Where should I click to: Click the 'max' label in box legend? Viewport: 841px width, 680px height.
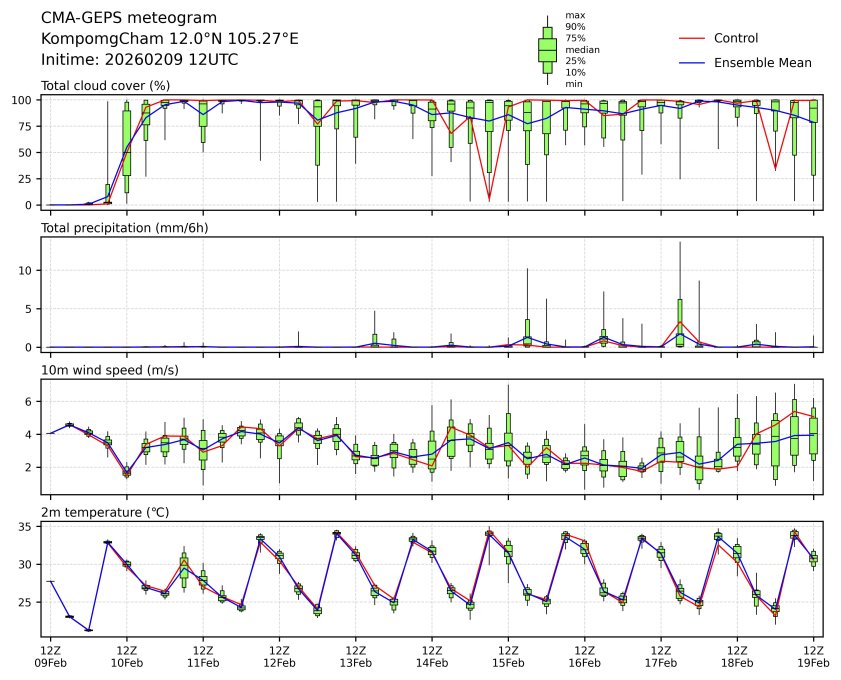[573, 16]
